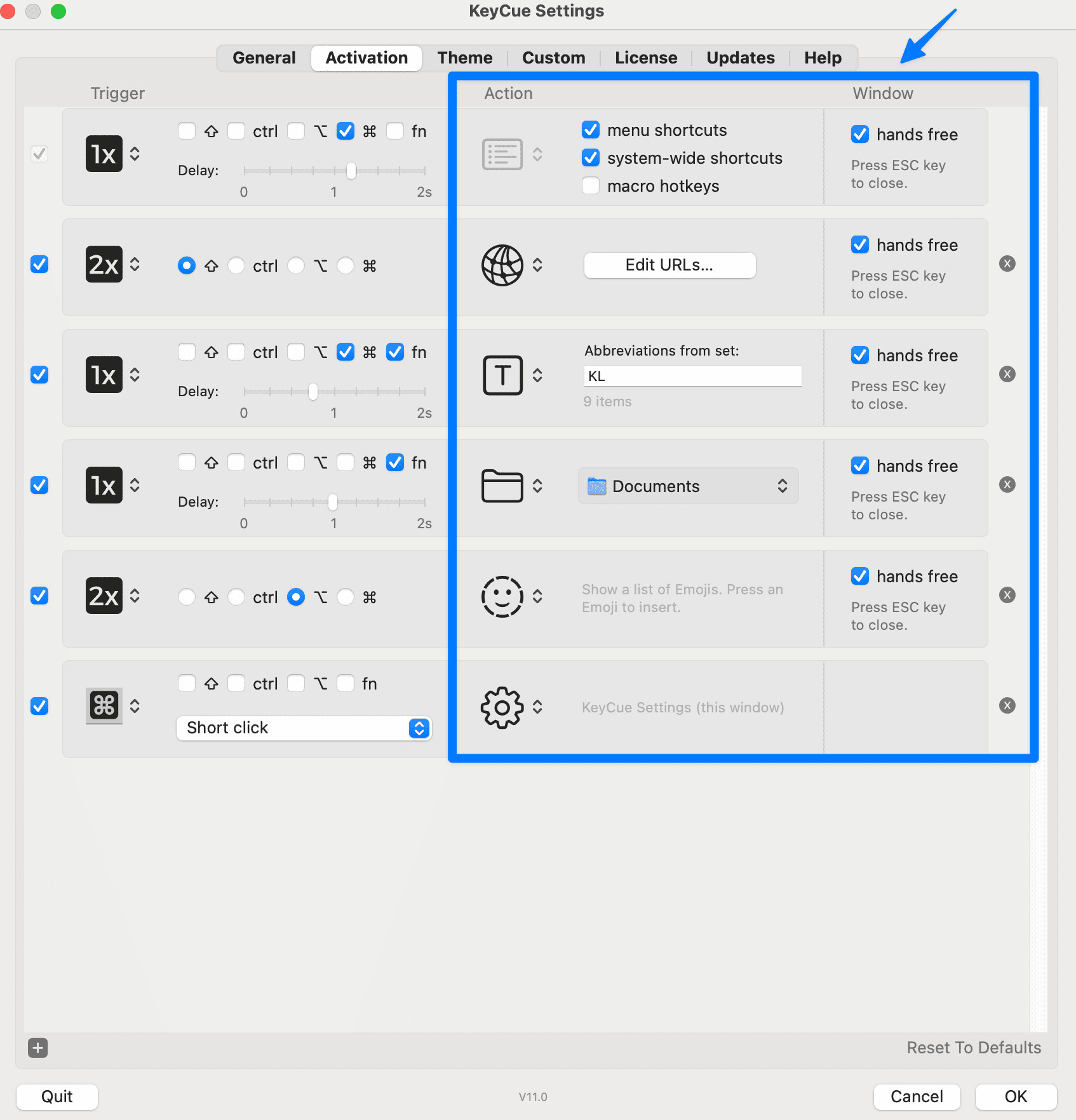Open the Documents folder popup menu
1076x1120 pixels.
tap(688, 486)
